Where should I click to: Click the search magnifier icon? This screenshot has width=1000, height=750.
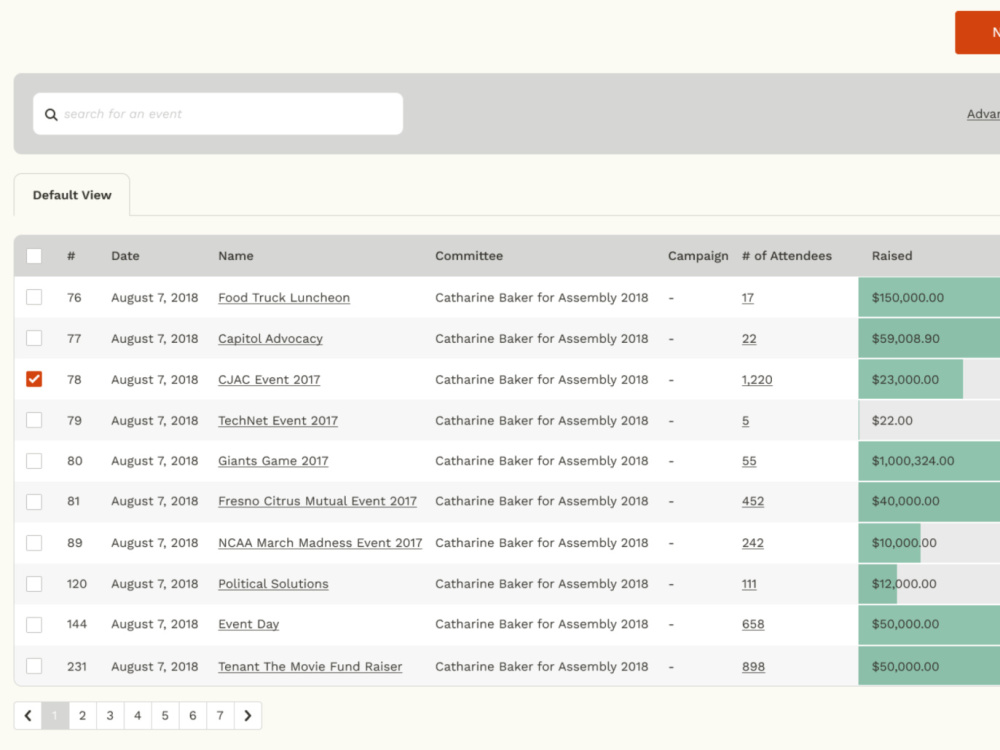pos(51,114)
